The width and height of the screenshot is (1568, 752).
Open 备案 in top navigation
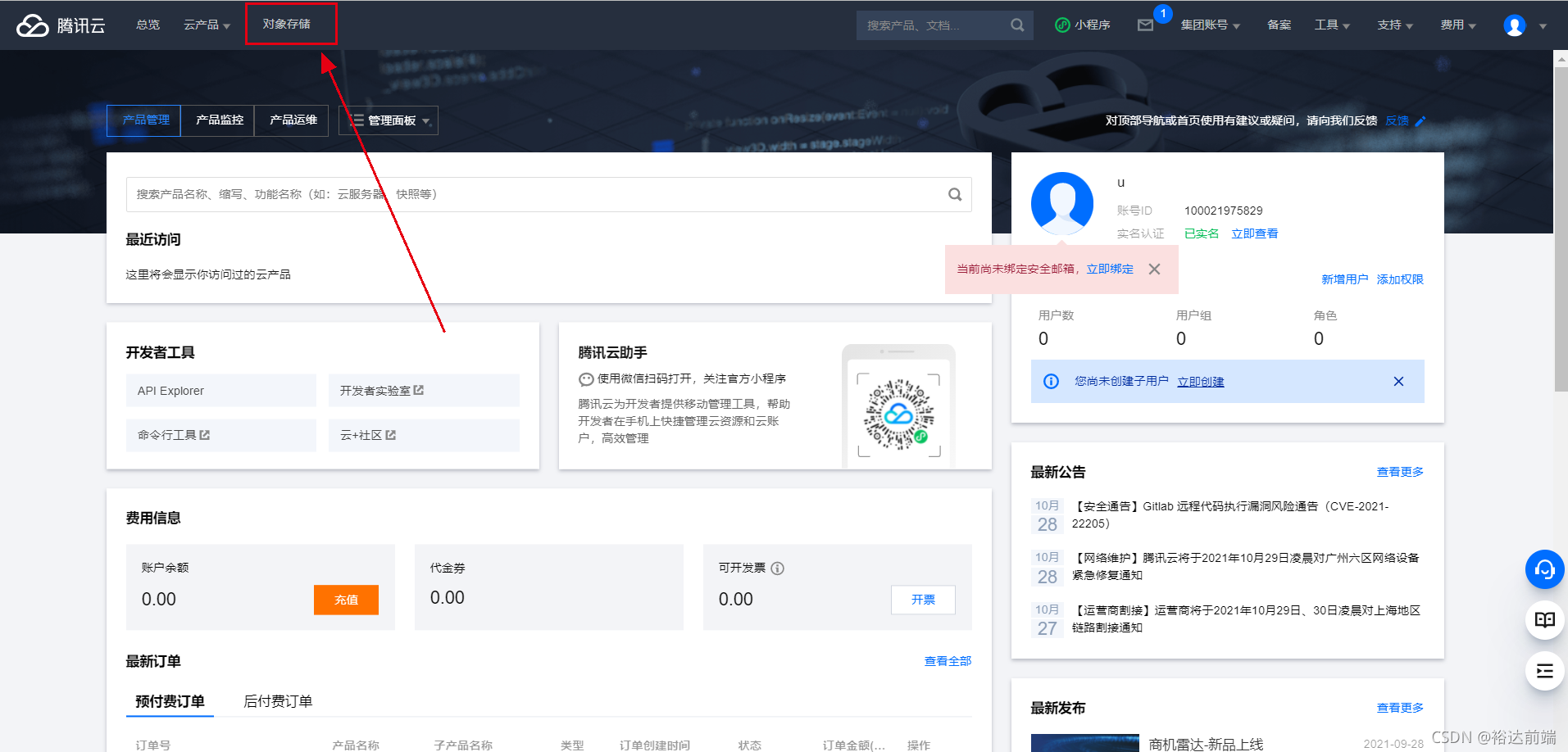pos(1279,25)
